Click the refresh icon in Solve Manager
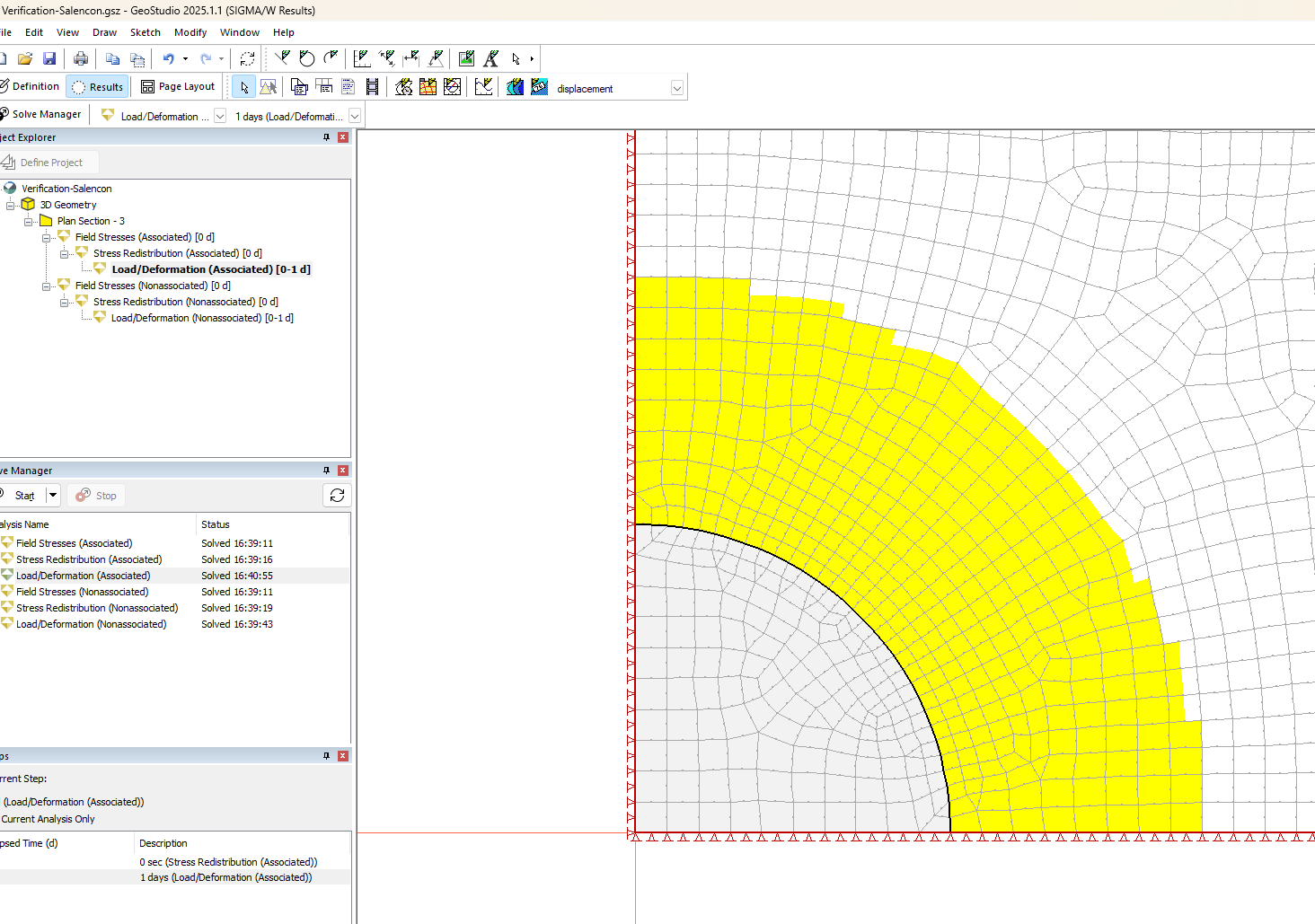Viewport: 1315px width, 924px height. (337, 496)
